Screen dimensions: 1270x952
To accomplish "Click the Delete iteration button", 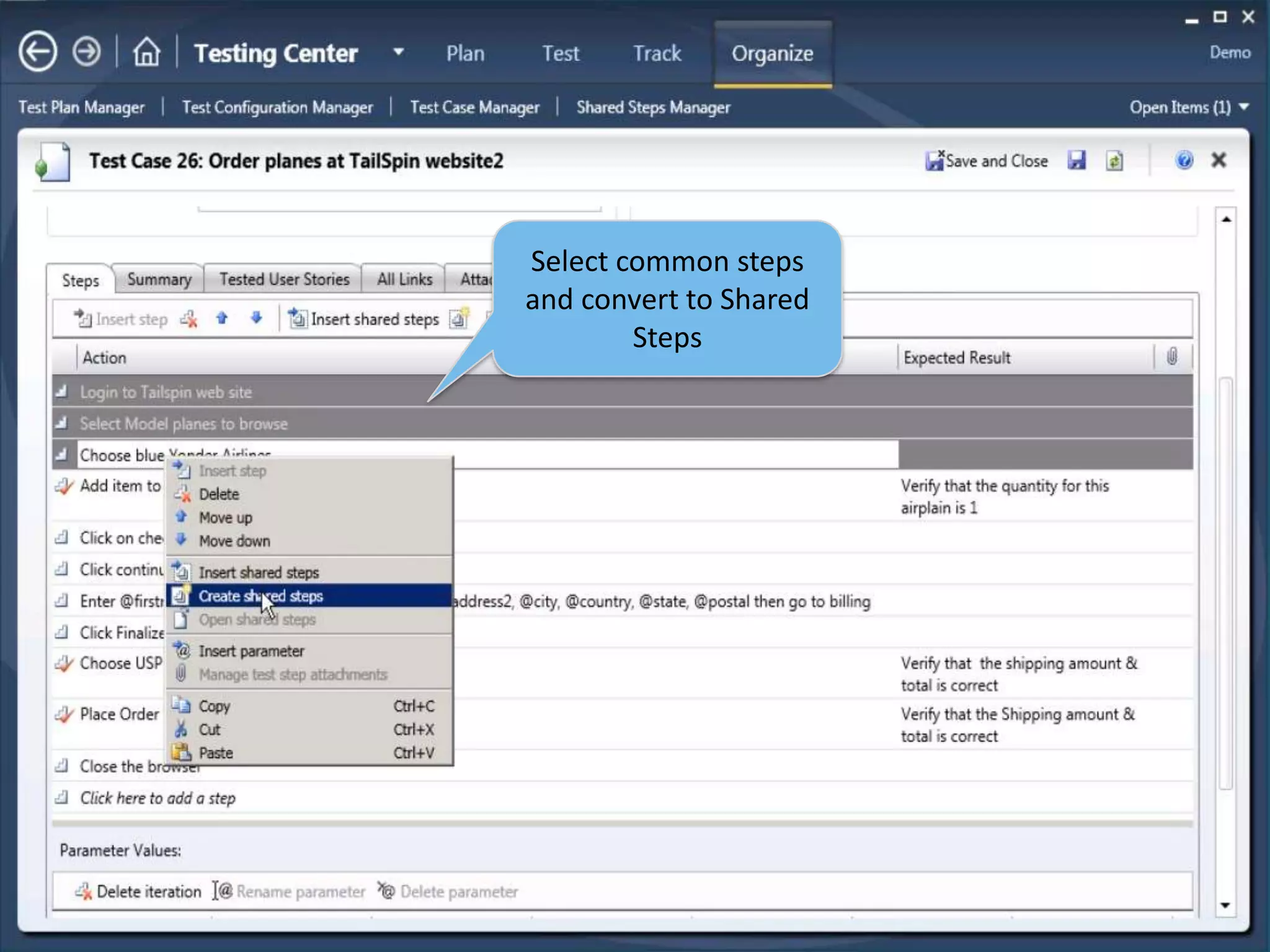I will tap(138, 891).
